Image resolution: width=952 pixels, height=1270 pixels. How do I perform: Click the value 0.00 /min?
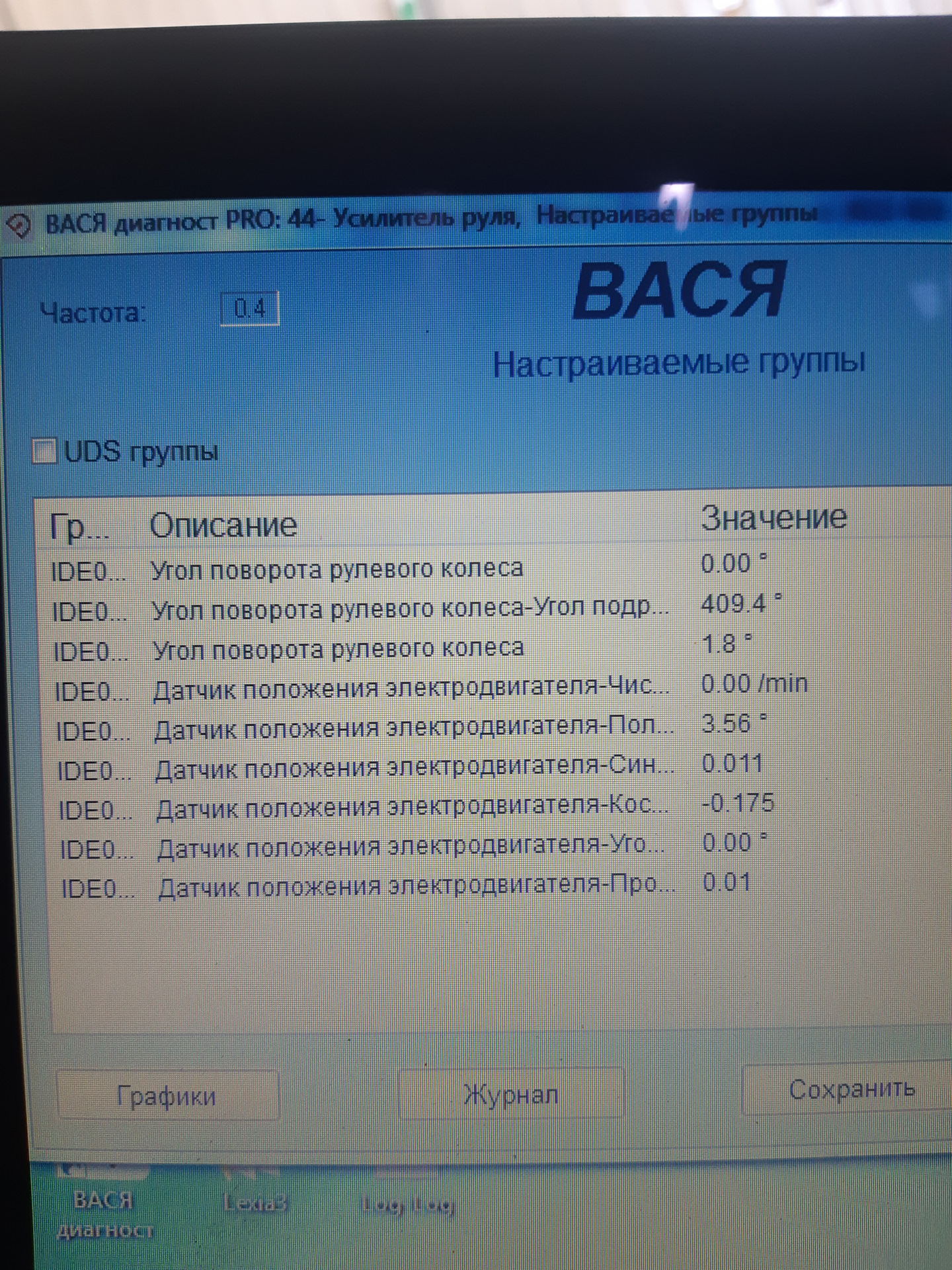[754, 683]
